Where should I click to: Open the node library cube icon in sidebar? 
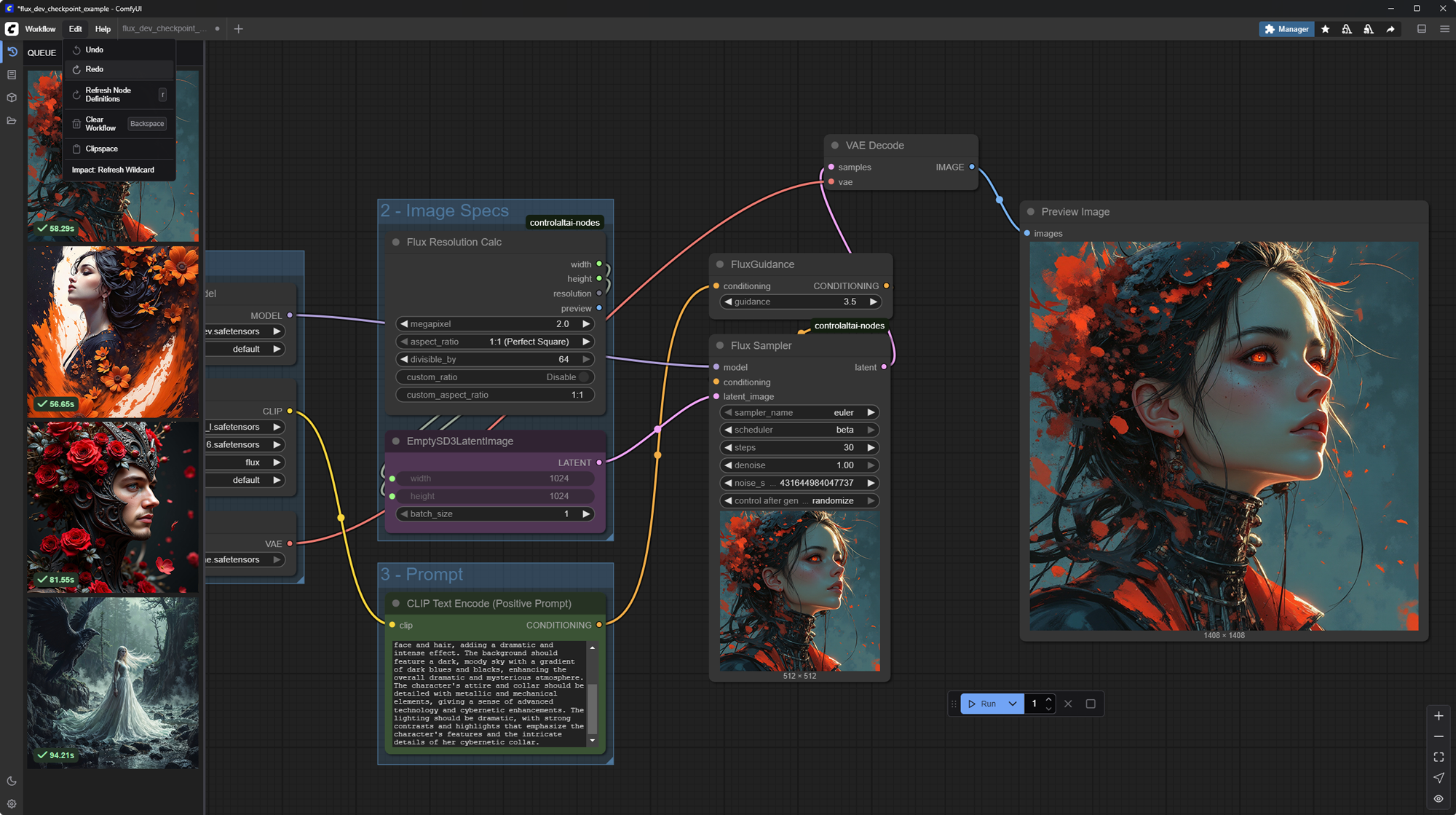12,98
